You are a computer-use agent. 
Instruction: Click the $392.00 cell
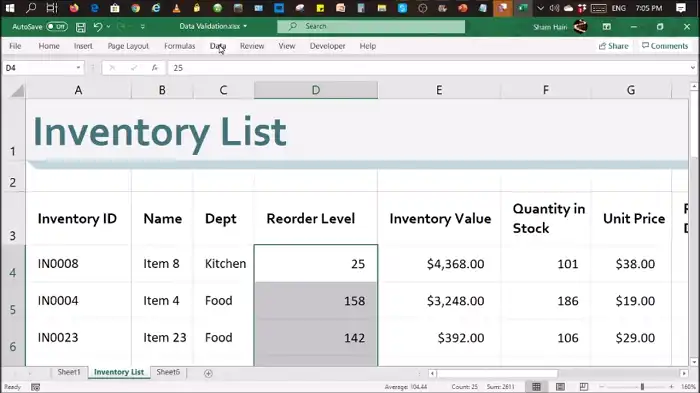pyautogui.click(x=439, y=338)
